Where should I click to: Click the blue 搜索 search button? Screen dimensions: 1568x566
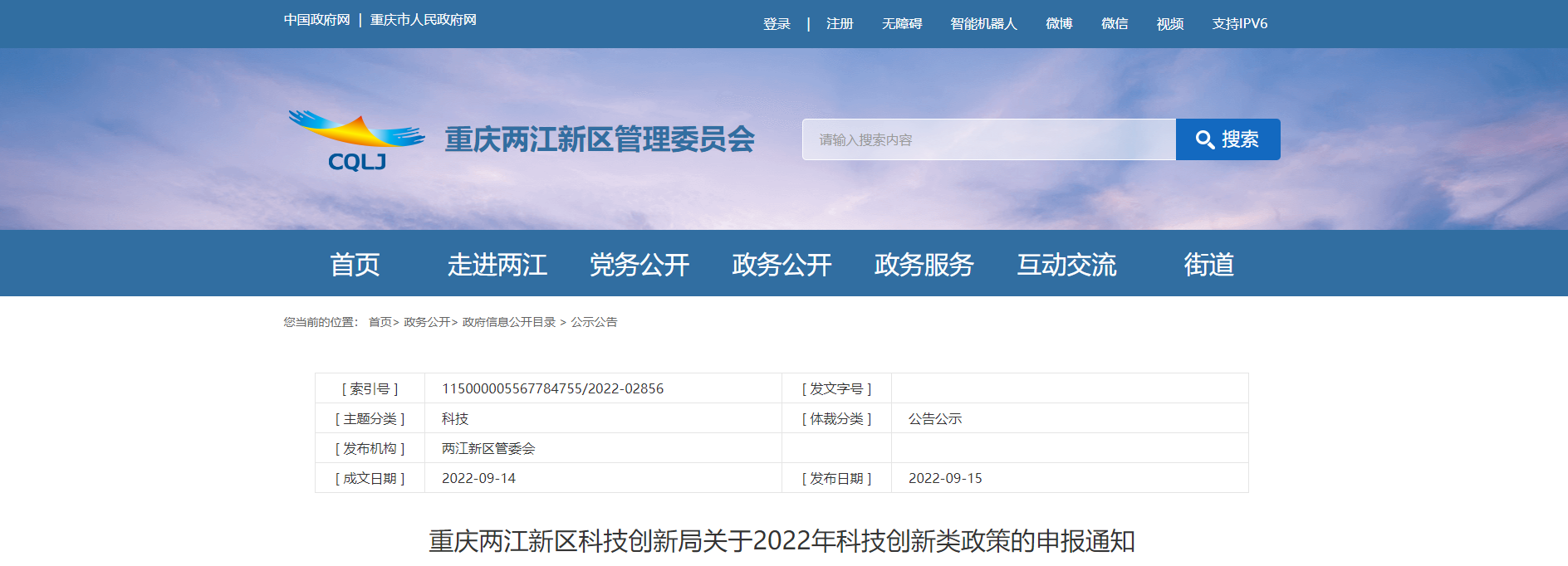(x=1227, y=139)
